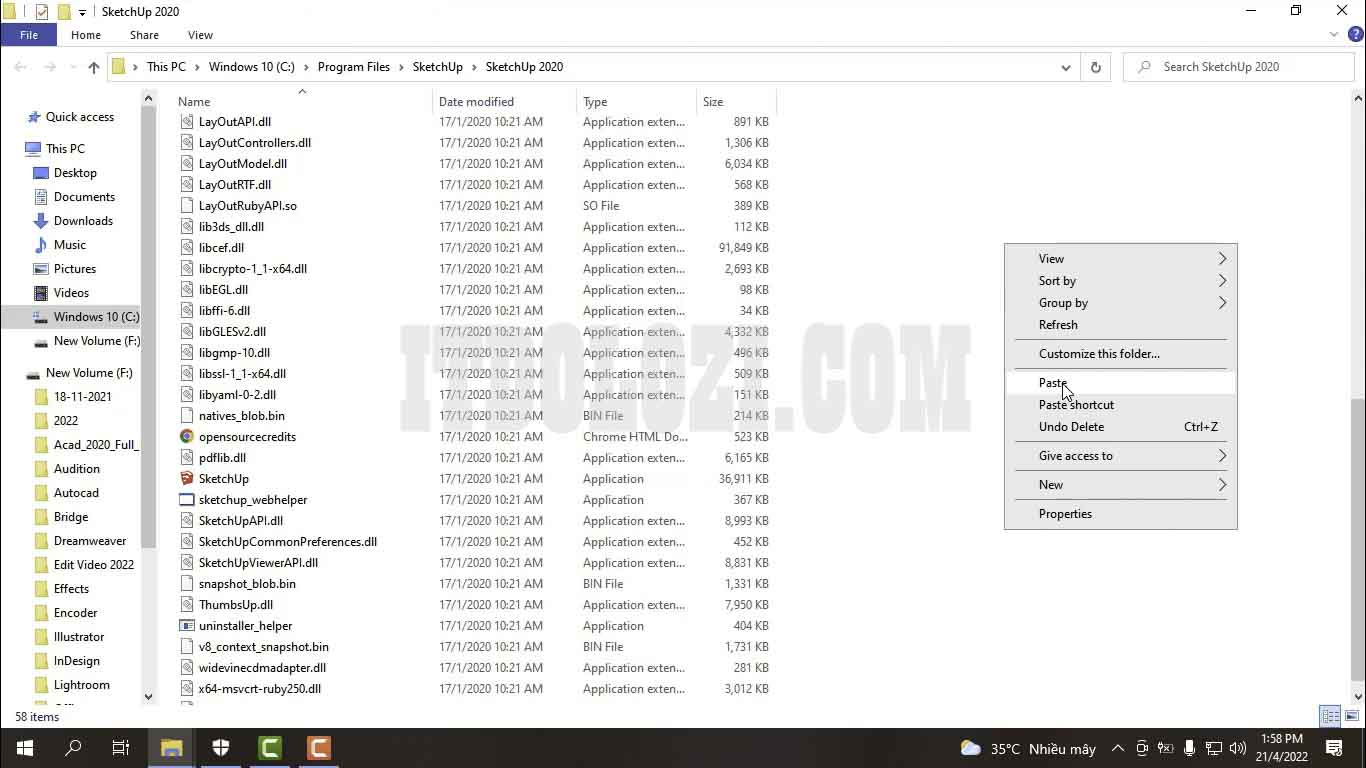
Task: Open Windows Security shield in taskbar
Action: [x=221, y=748]
